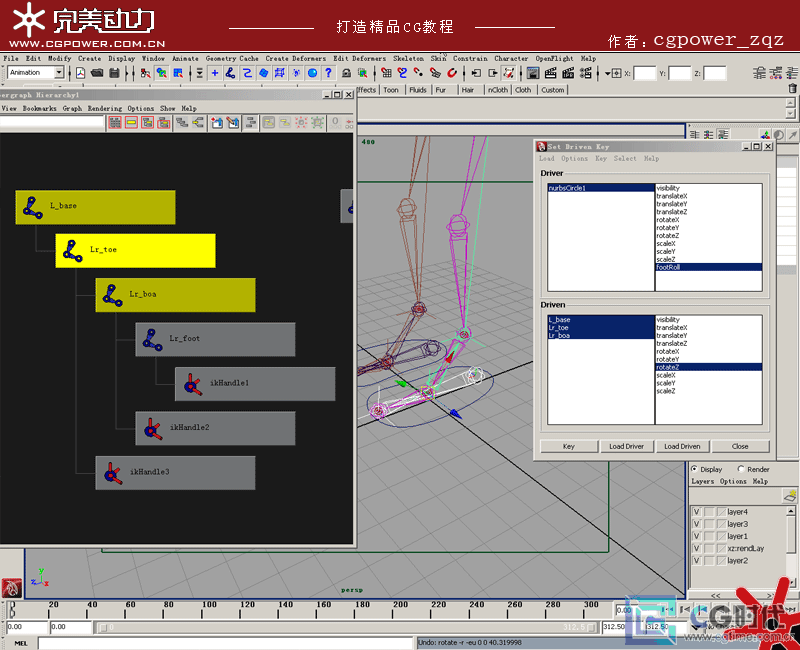Click Hypergraph Frame Selection icon
This screenshot has height=650, width=800.
pyautogui.click(x=132, y=122)
